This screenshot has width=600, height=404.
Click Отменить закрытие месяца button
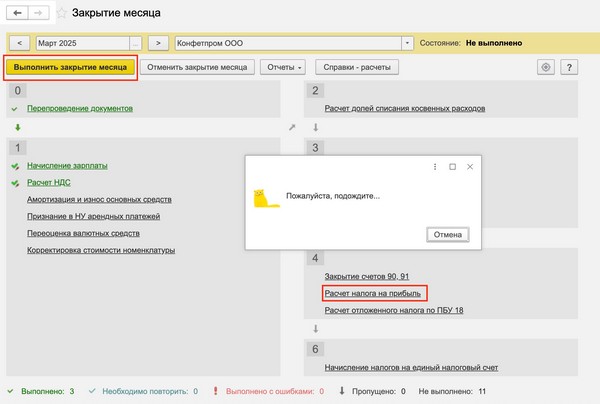coord(196,67)
